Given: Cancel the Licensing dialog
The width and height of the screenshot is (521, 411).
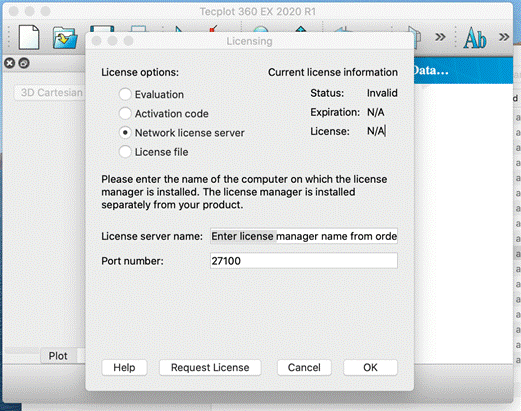Looking at the screenshot, I should coord(304,367).
